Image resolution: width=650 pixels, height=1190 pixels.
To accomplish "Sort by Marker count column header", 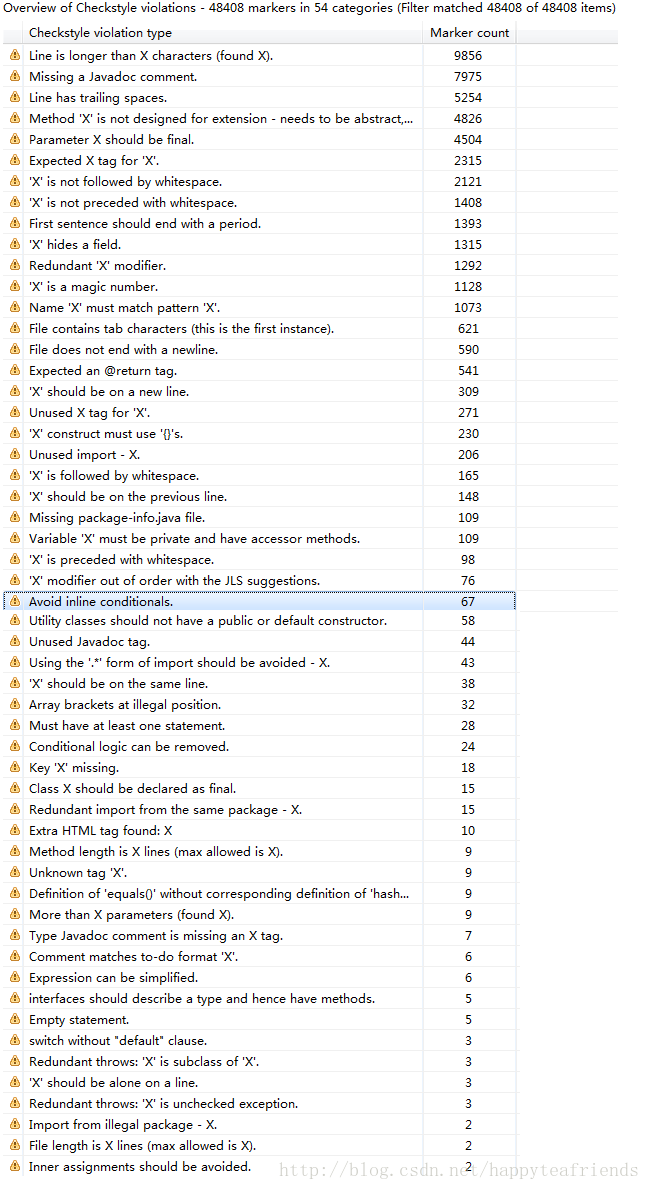I will (469, 33).
